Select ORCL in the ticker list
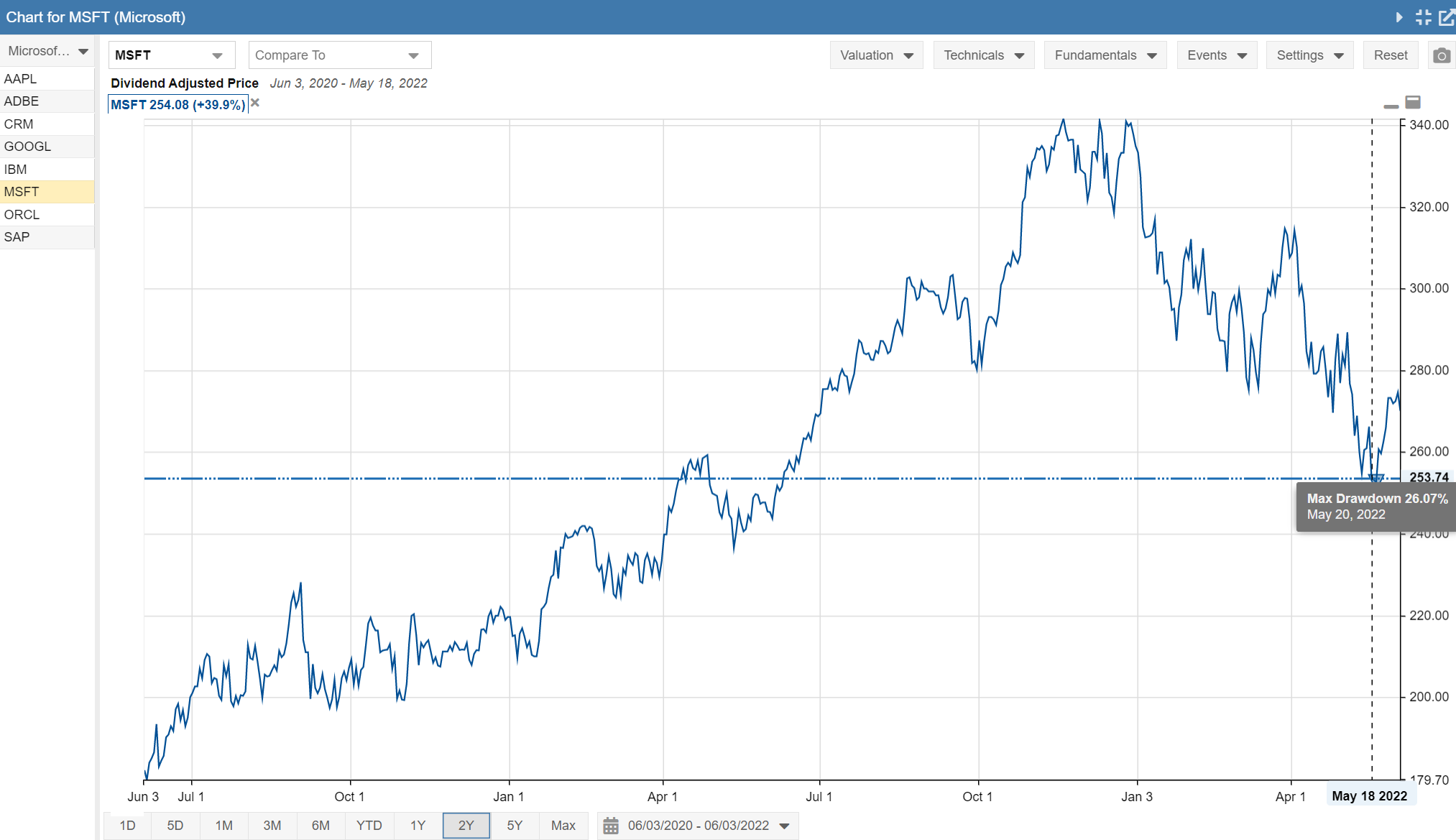 pyautogui.click(x=47, y=215)
